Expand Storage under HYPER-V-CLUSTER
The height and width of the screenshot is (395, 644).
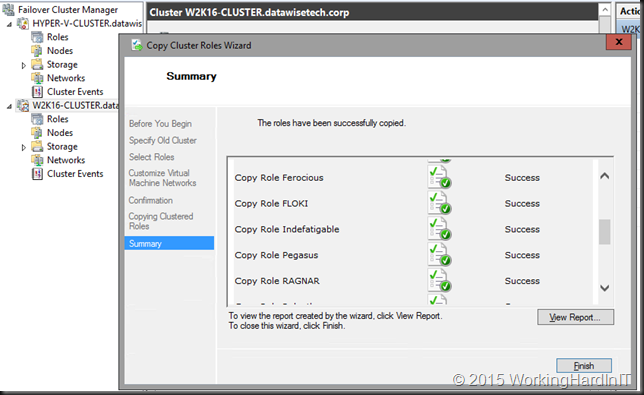tap(23, 65)
